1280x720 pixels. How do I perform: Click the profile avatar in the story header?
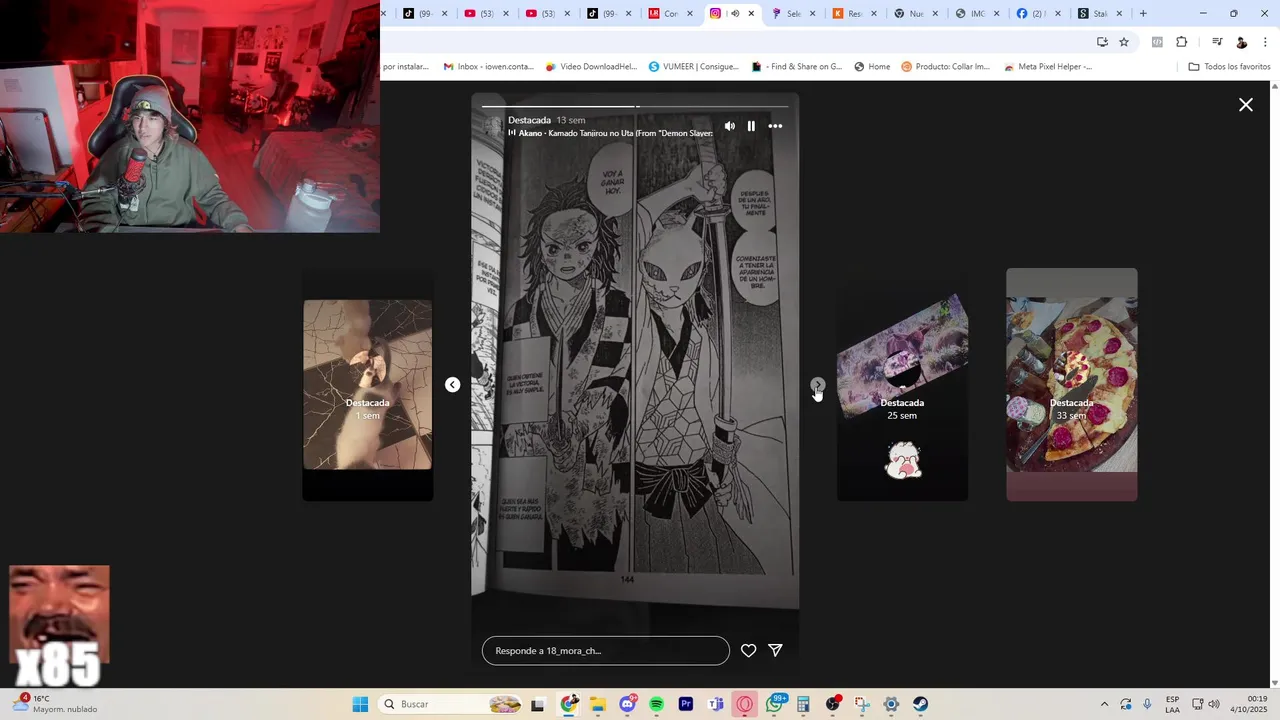point(492,126)
